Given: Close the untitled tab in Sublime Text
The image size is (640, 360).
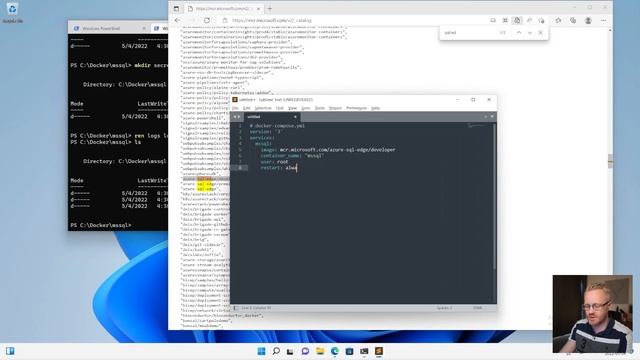Looking at the screenshot, I should click(295, 117).
